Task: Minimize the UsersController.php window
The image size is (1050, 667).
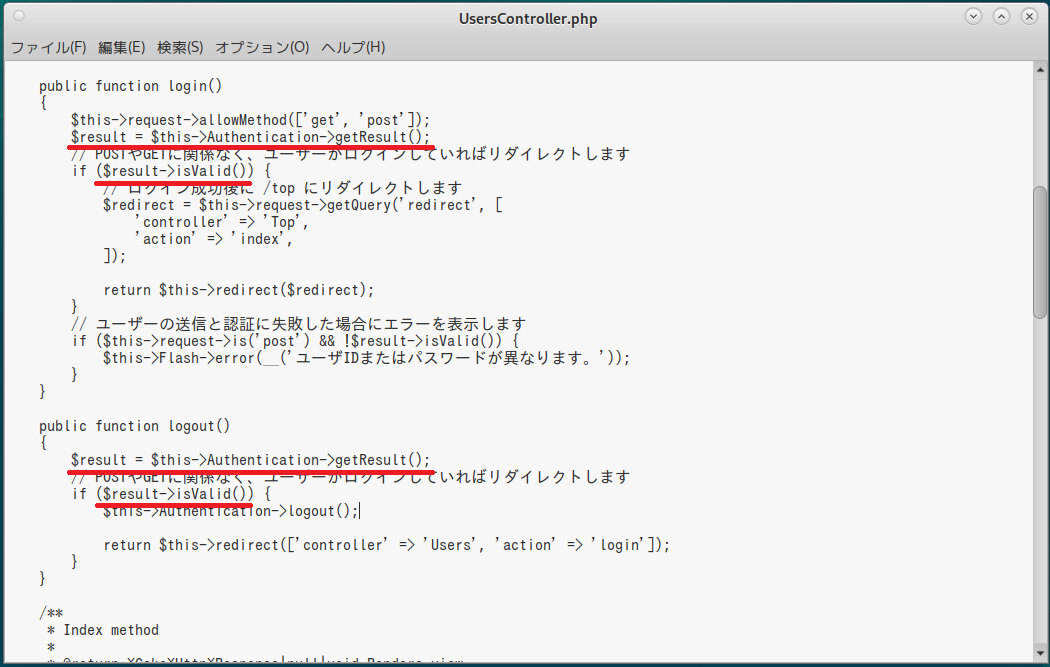Action: click(974, 17)
